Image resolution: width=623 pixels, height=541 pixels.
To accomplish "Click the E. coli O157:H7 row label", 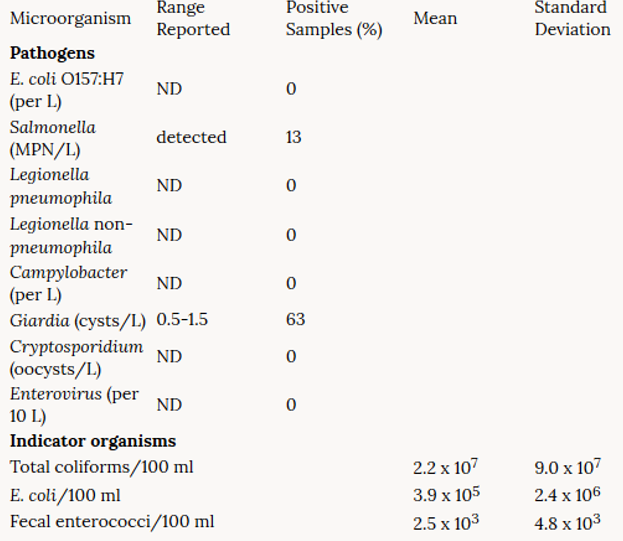I will point(67,89).
